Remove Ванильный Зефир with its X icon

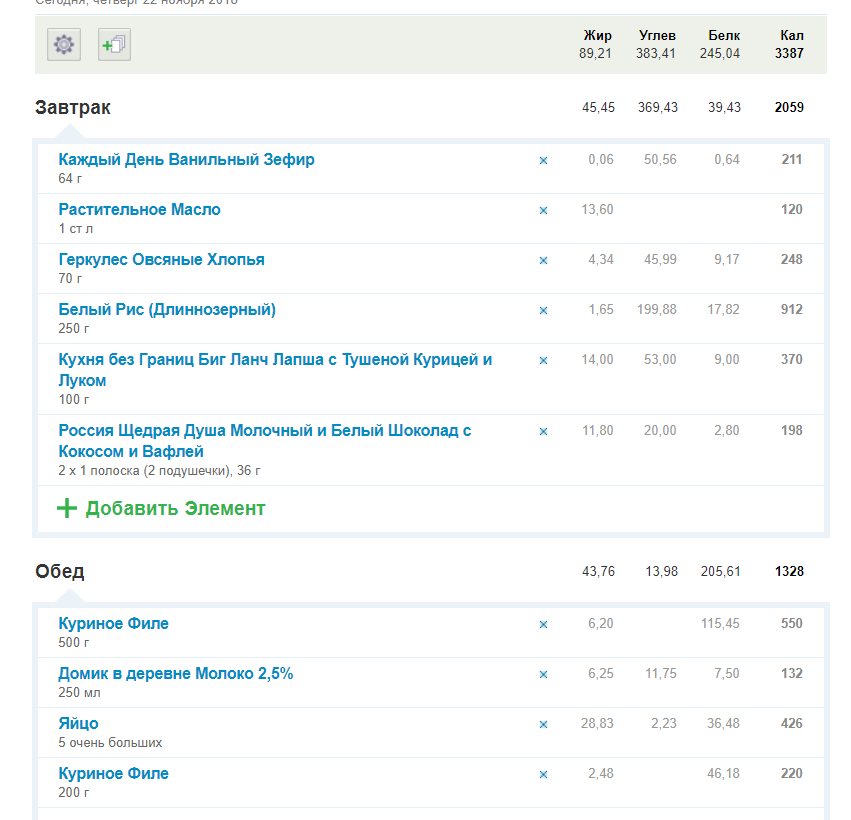[x=543, y=160]
